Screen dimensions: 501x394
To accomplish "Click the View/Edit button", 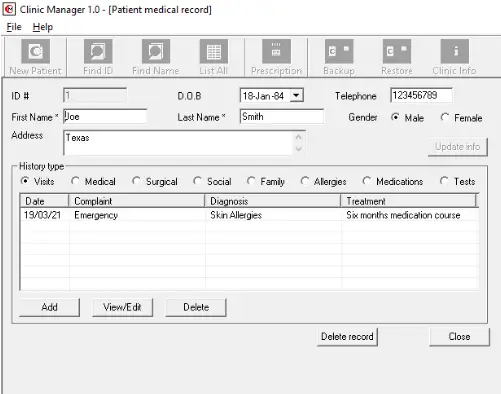I will [122, 307].
